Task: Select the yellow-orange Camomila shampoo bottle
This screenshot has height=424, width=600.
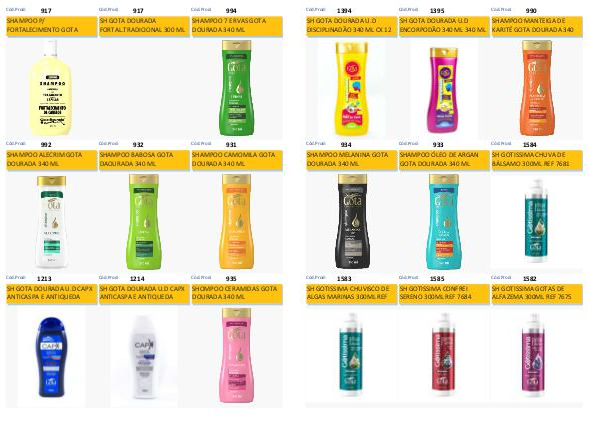Action: (x=237, y=222)
